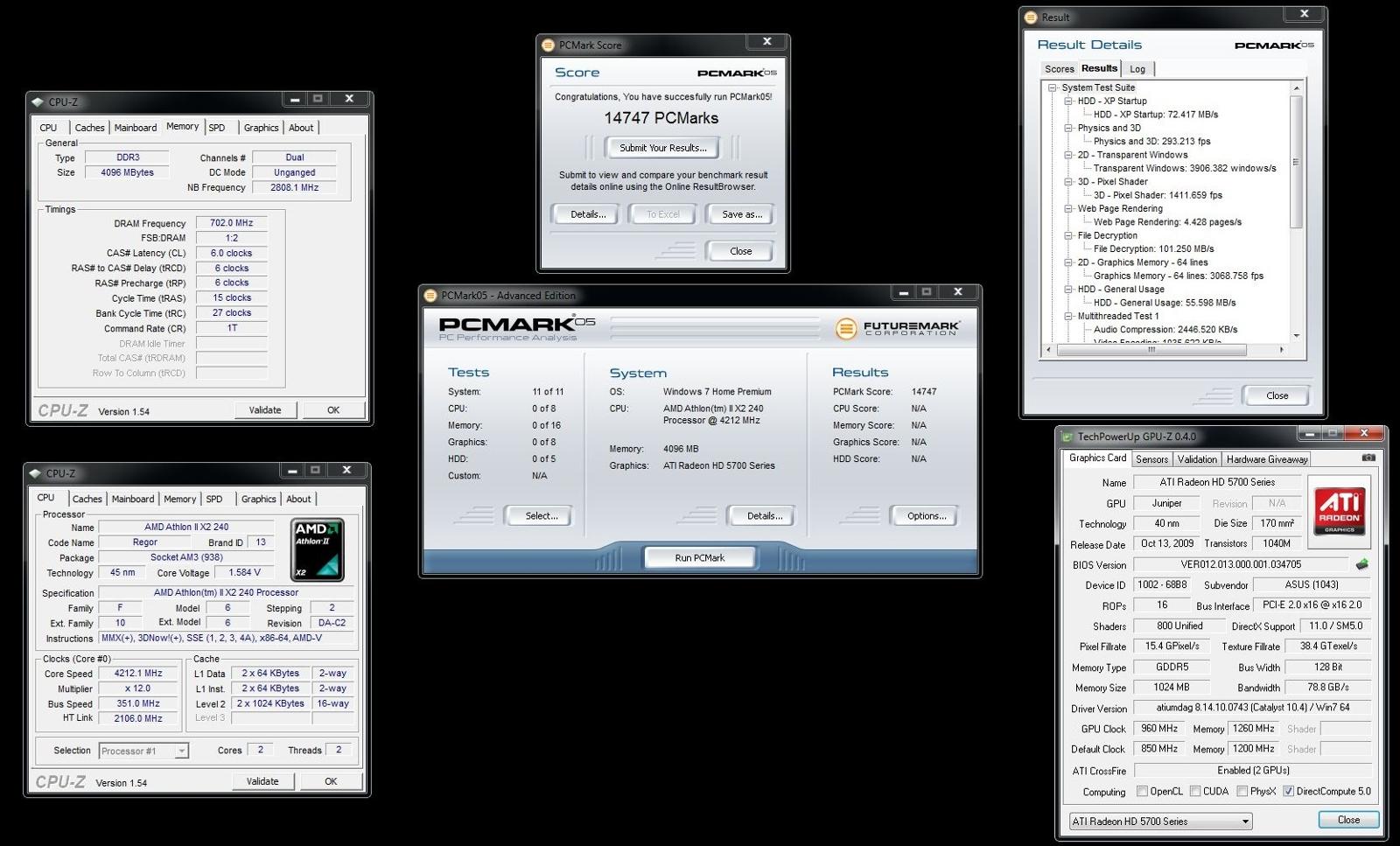Click the AMD Athlon II logo in CPU-Z
This screenshot has width=1400, height=846.
[x=317, y=550]
